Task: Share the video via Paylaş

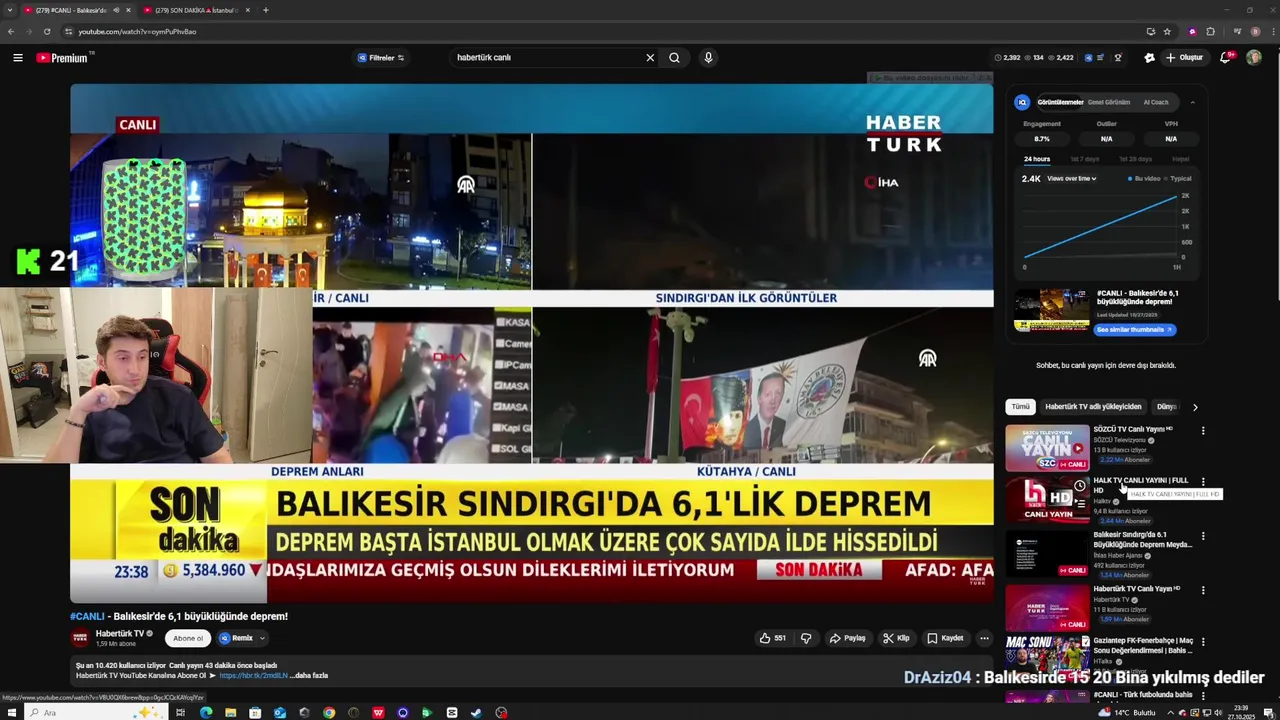Action: (x=848, y=638)
